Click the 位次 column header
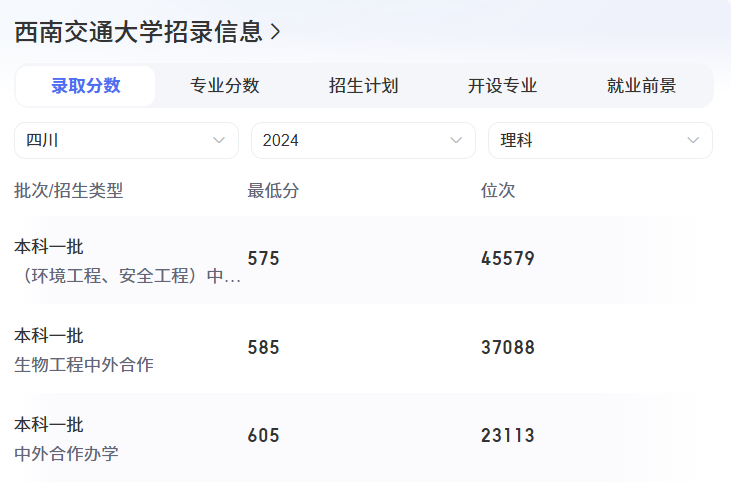The width and height of the screenshot is (731, 501). [x=498, y=191]
